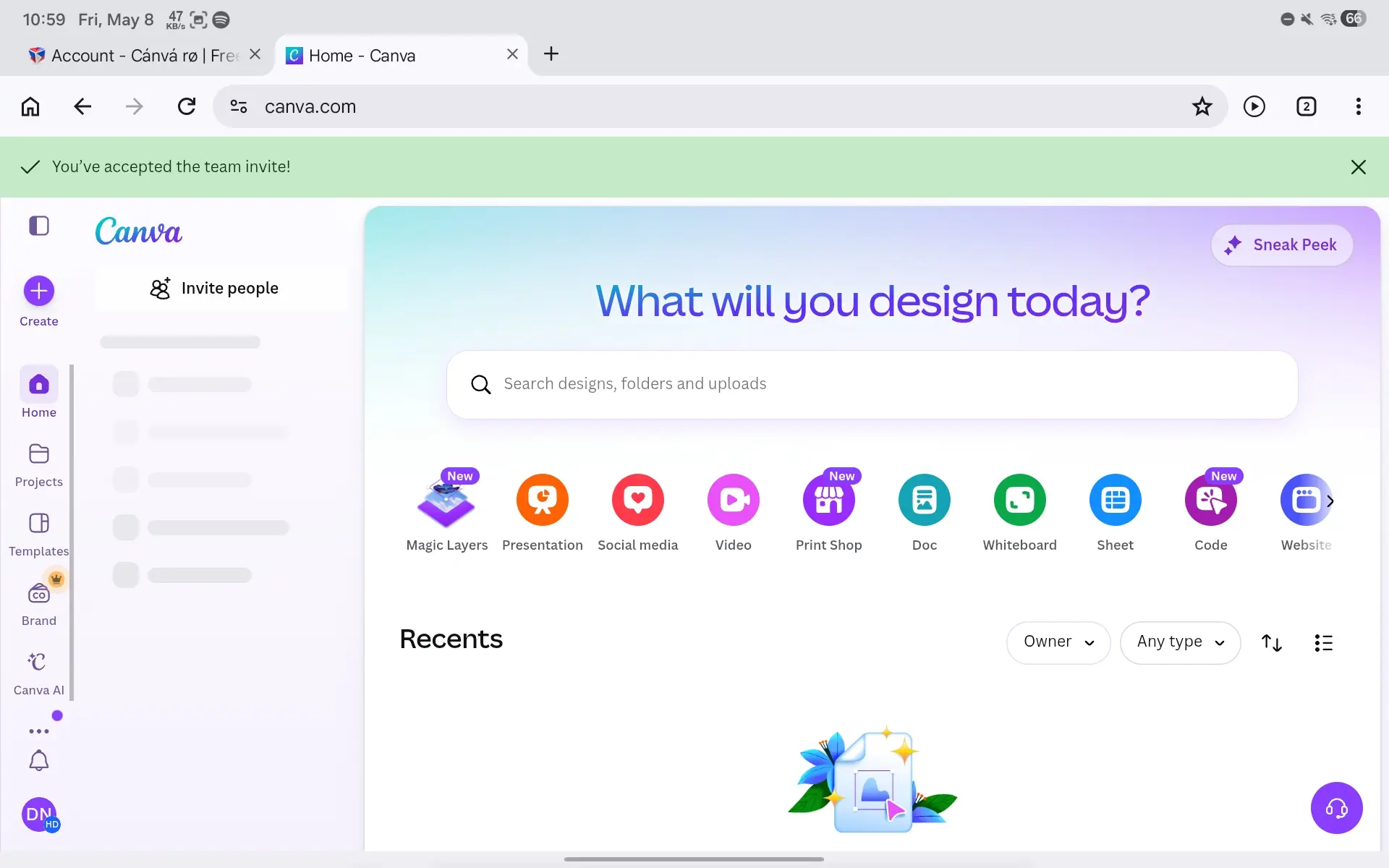The image size is (1389, 868).
Task: Go to browser home page
Action: tap(30, 107)
